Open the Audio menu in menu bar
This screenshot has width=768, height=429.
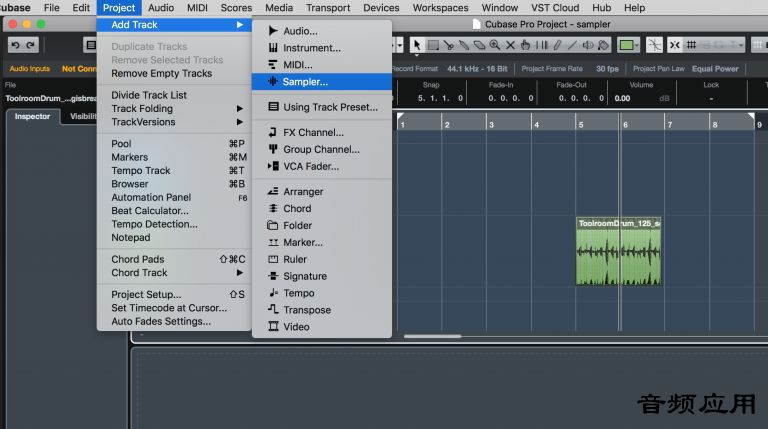tap(161, 8)
